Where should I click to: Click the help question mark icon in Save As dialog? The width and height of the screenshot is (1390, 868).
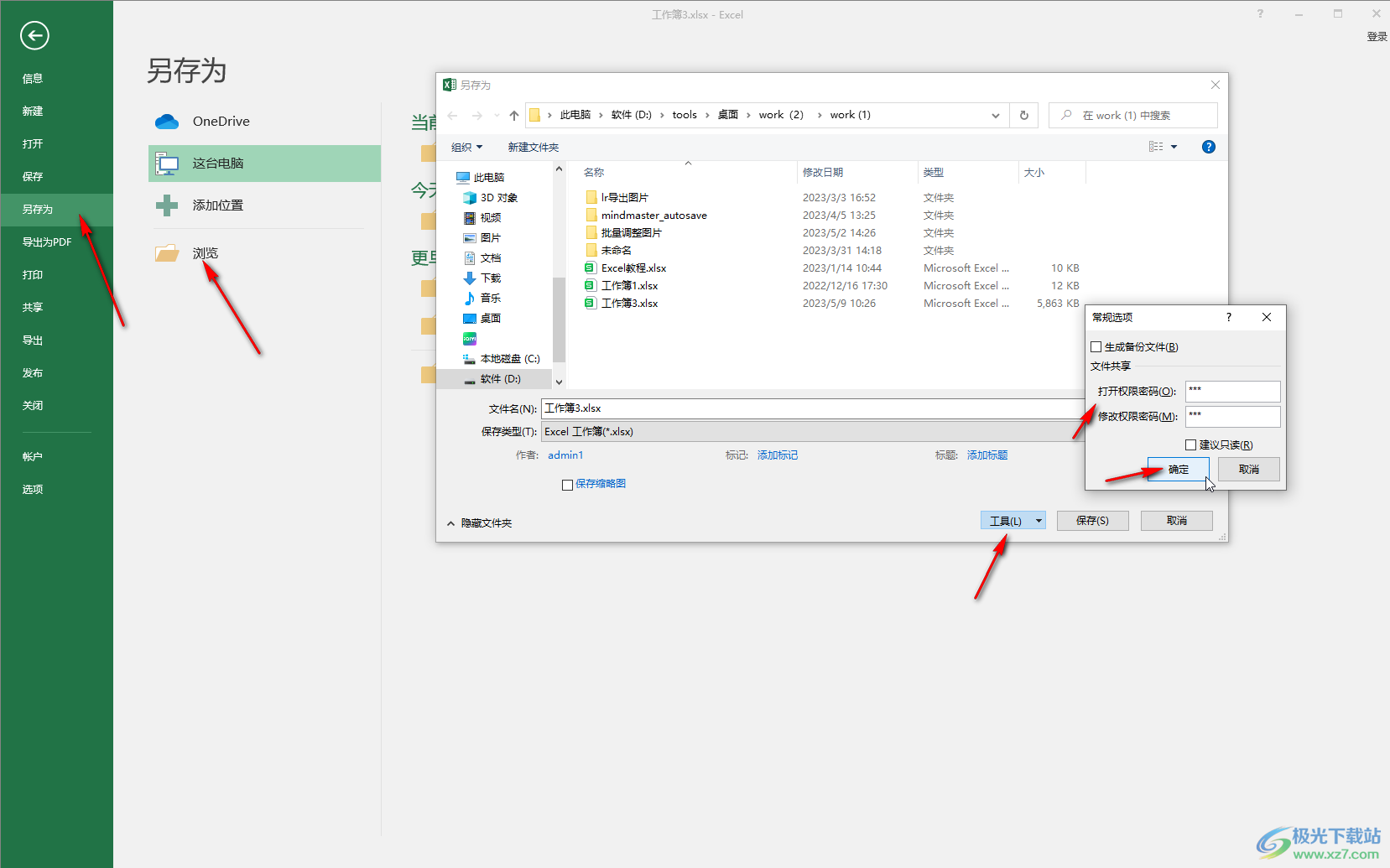click(x=1208, y=147)
